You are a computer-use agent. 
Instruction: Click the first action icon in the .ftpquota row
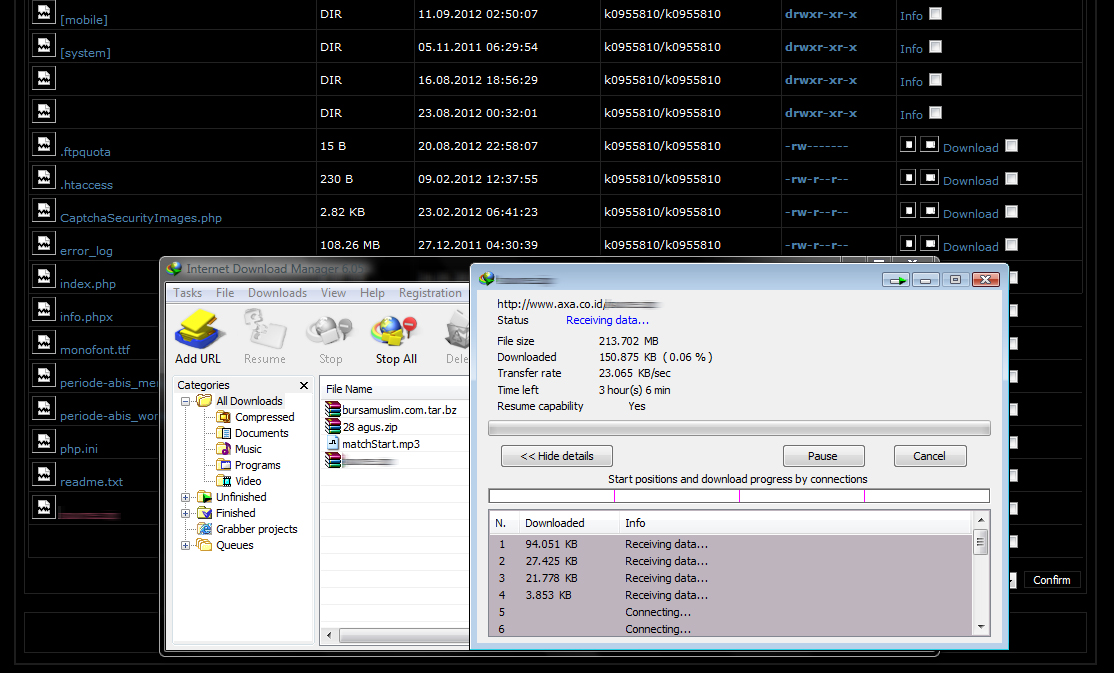click(908, 145)
